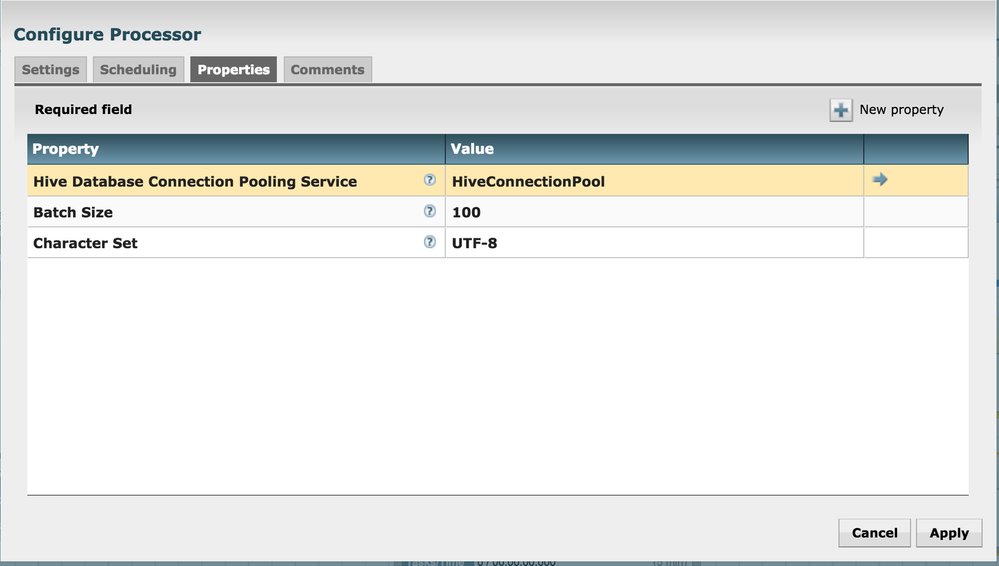Image resolution: width=999 pixels, height=566 pixels.
Task: Click help icon for Hive Database Connection Pooling Service
Action: (430, 181)
